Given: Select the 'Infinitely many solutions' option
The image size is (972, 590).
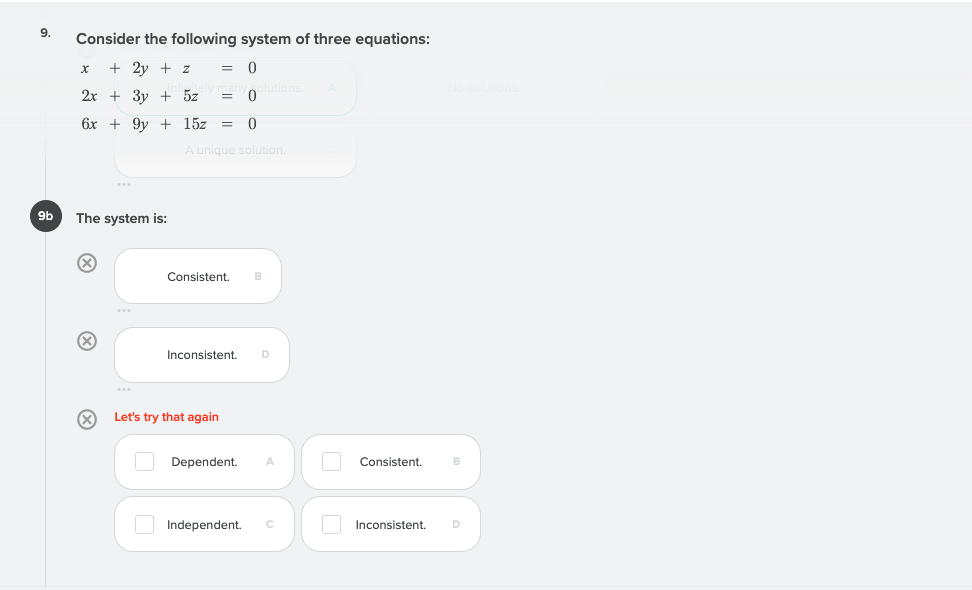Looking at the screenshot, I should coord(235,87).
